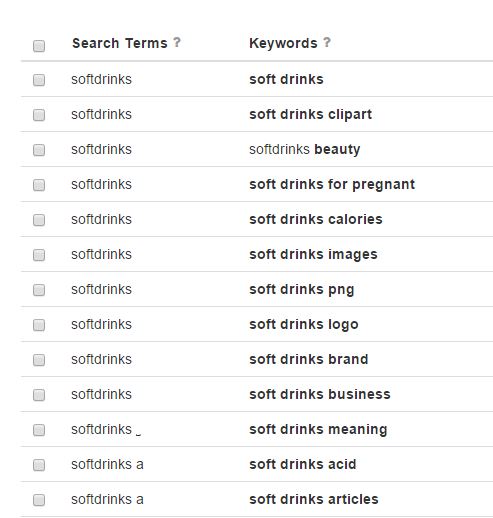Click 'softdrinks a' term in acid row
Screen dimensions: 493x518
[107, 464]
